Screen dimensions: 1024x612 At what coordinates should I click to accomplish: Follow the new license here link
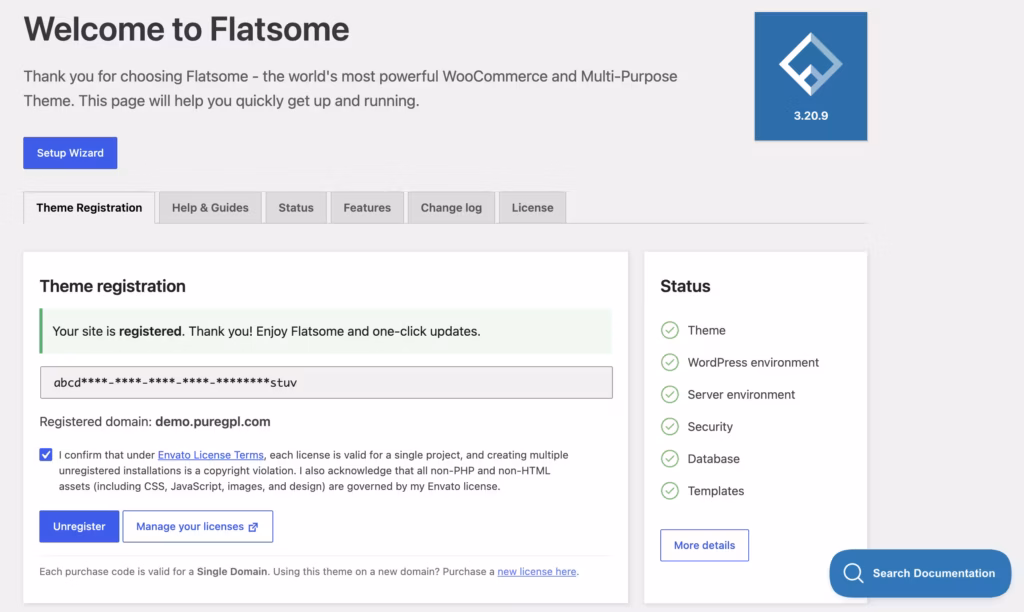537,572
